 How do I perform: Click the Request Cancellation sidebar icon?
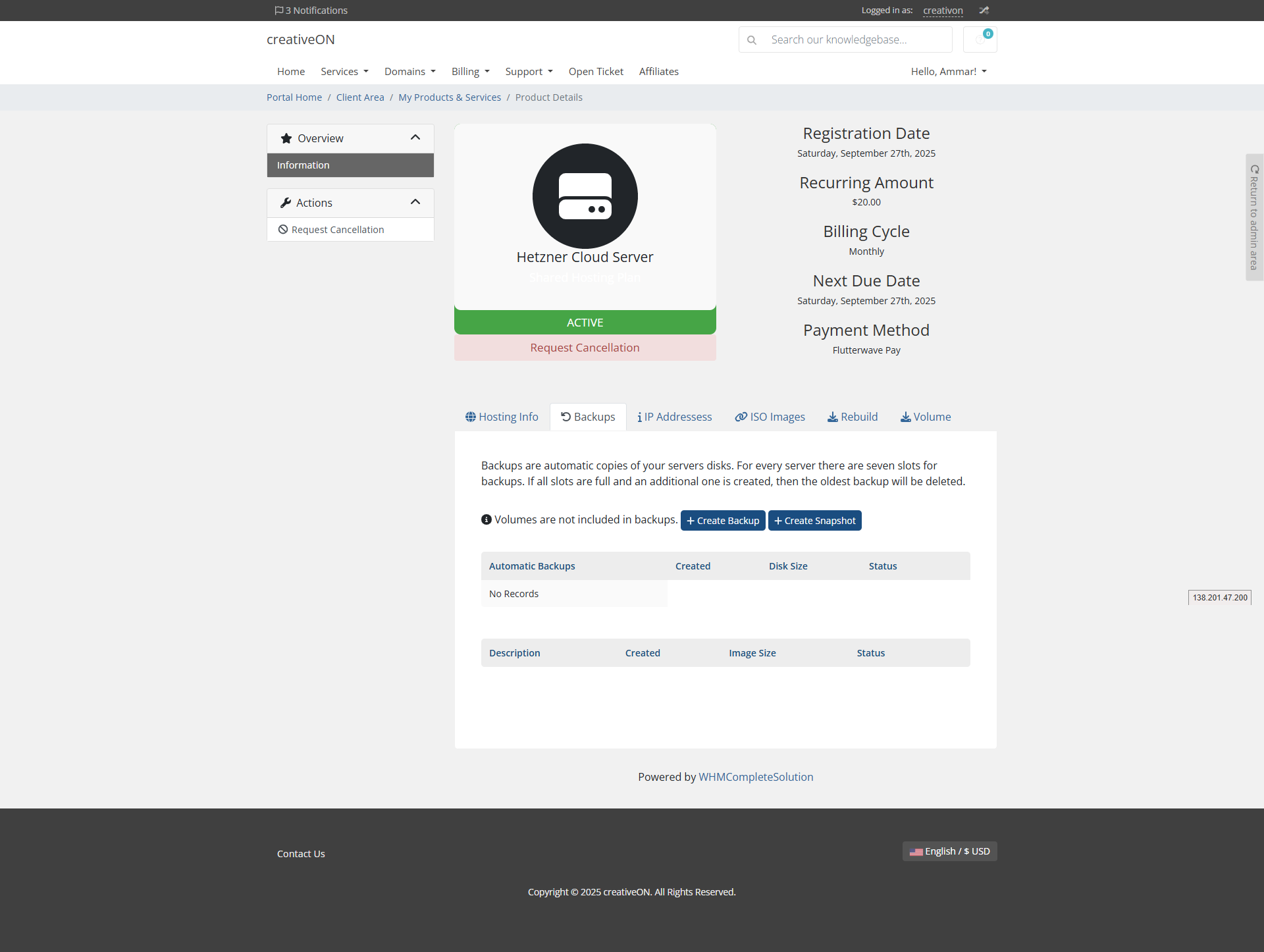pos(283,230)
